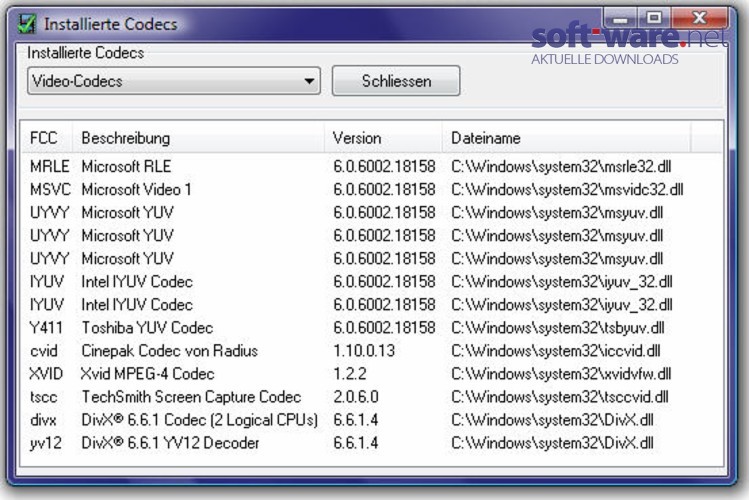The height and width of the screenshot is (500, 749).
Task: Select the tsccvid.dll file path
Action: pyautogui.click(x=560, y=397)
